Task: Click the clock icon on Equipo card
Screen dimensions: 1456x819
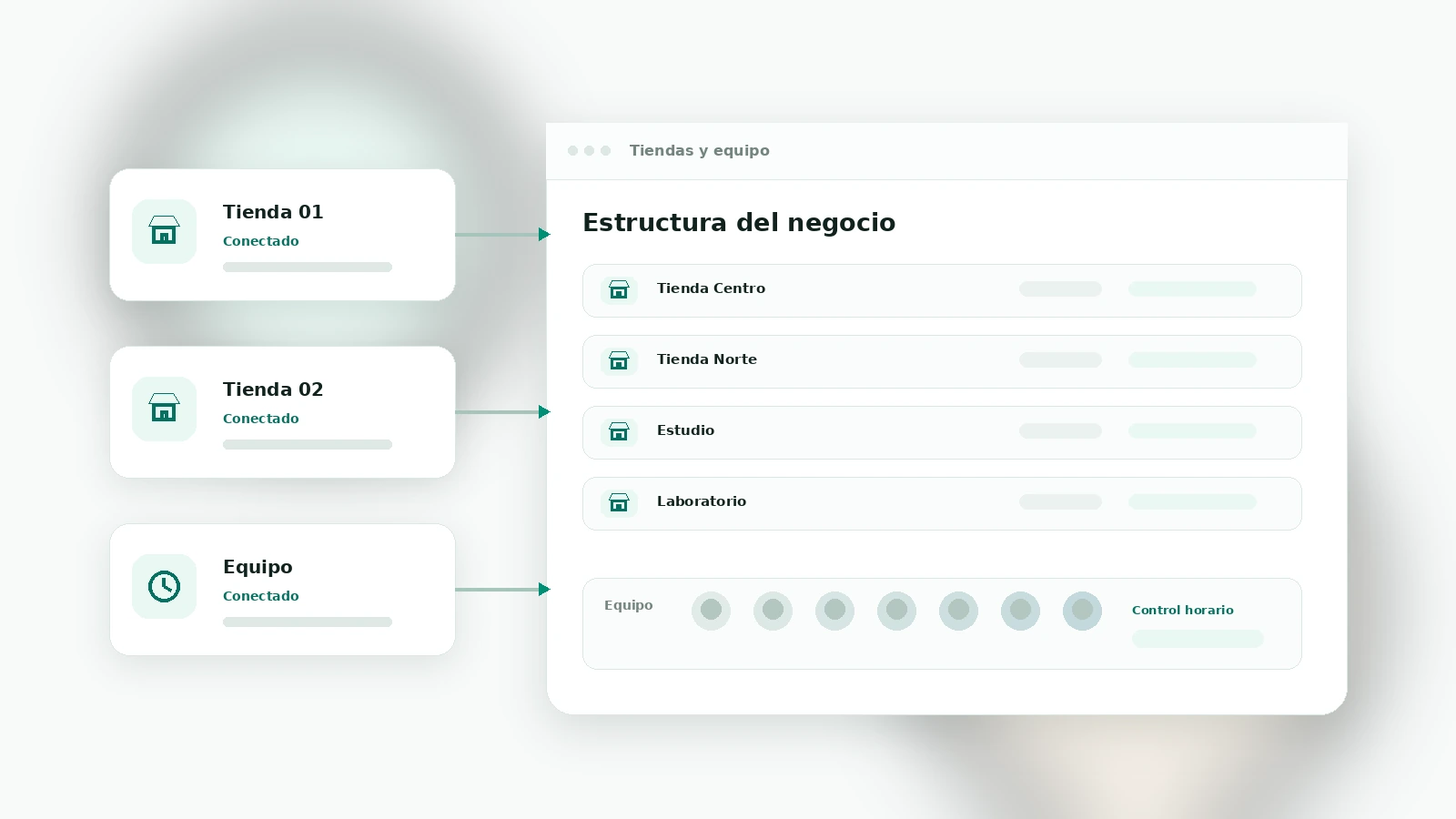Action: tap(164, 586)
